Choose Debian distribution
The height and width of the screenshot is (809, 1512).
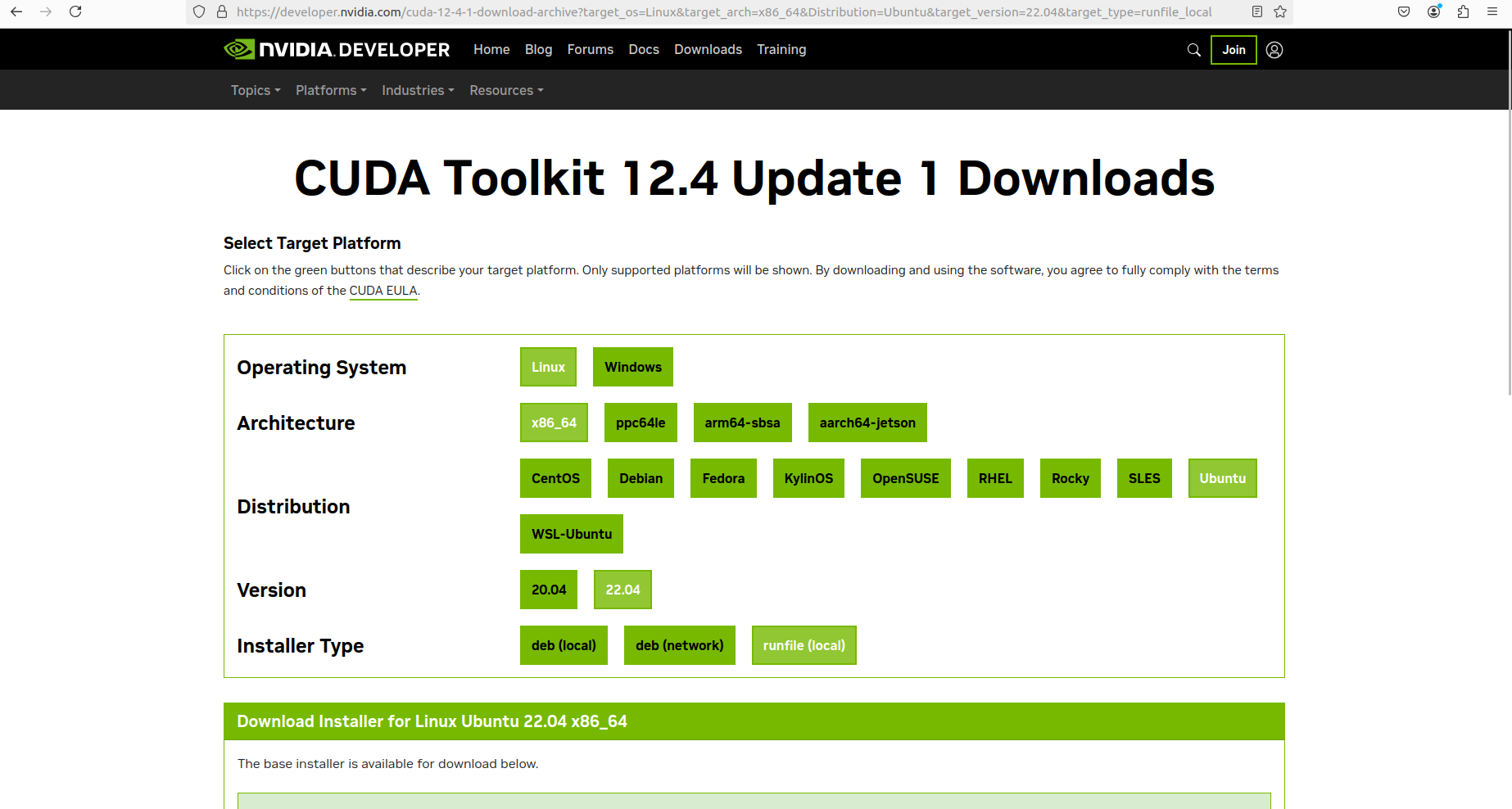[x=641, y=478]
